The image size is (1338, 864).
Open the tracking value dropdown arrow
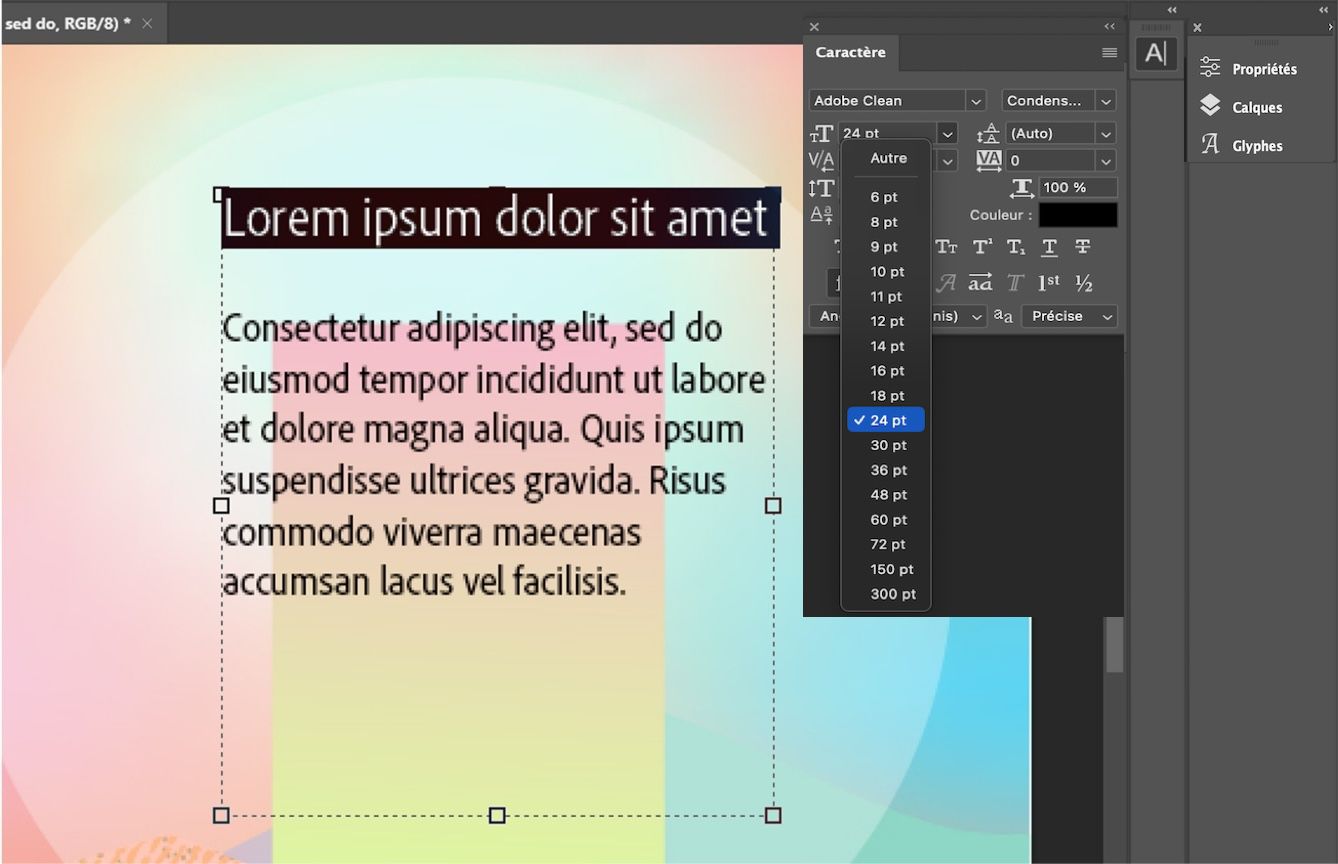[1105, 160]
